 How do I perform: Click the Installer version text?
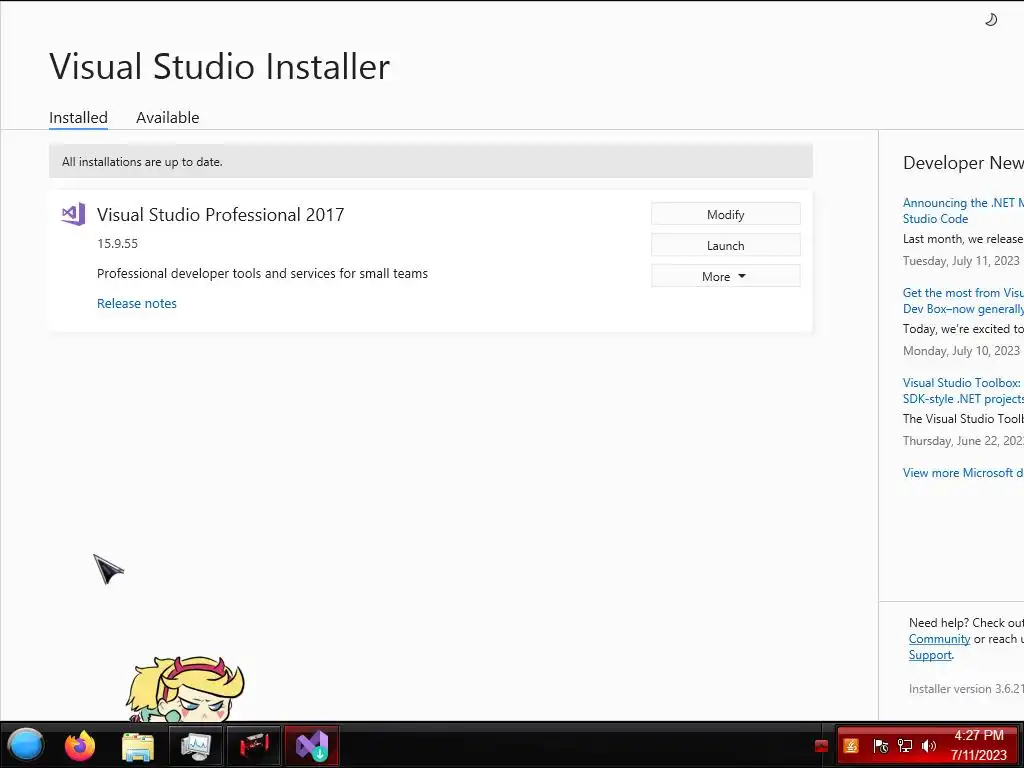click(966, 688)
